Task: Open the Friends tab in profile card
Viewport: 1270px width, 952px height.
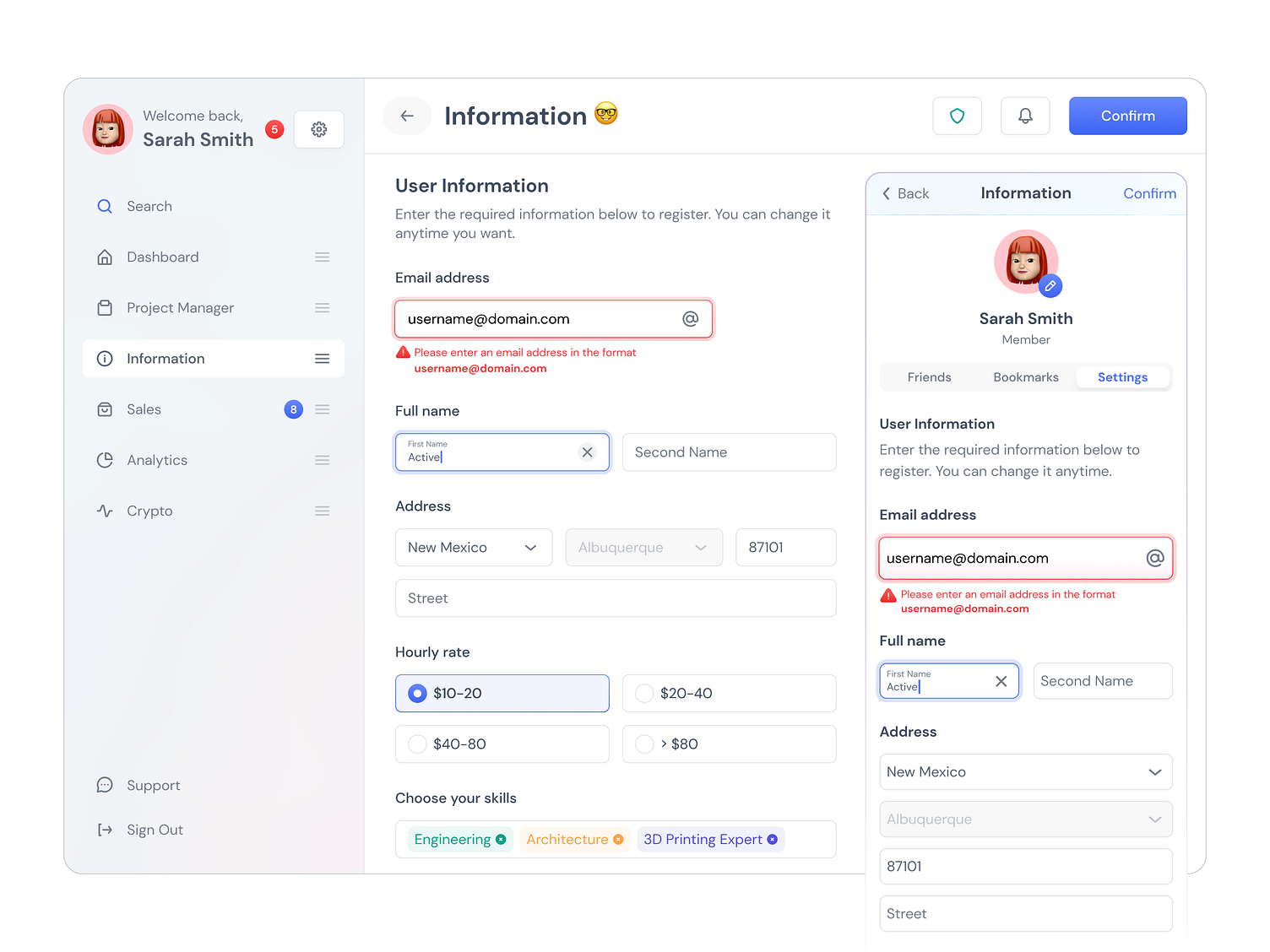Action: (x=929, y=377)
